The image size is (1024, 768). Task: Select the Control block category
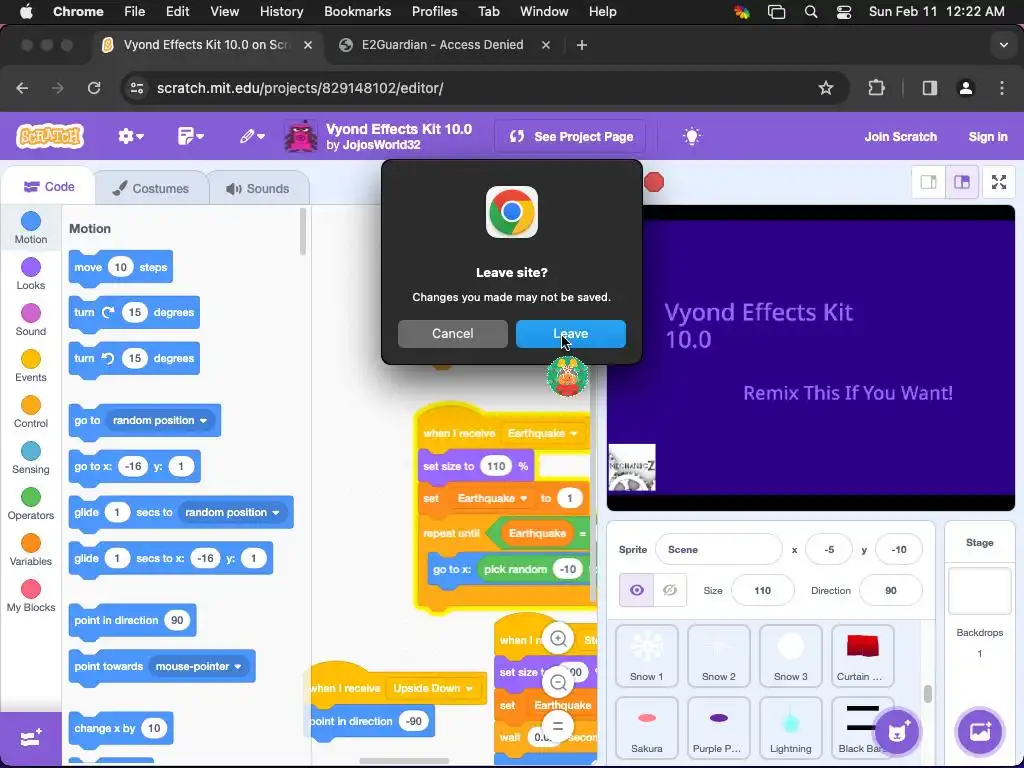(31, 411)
